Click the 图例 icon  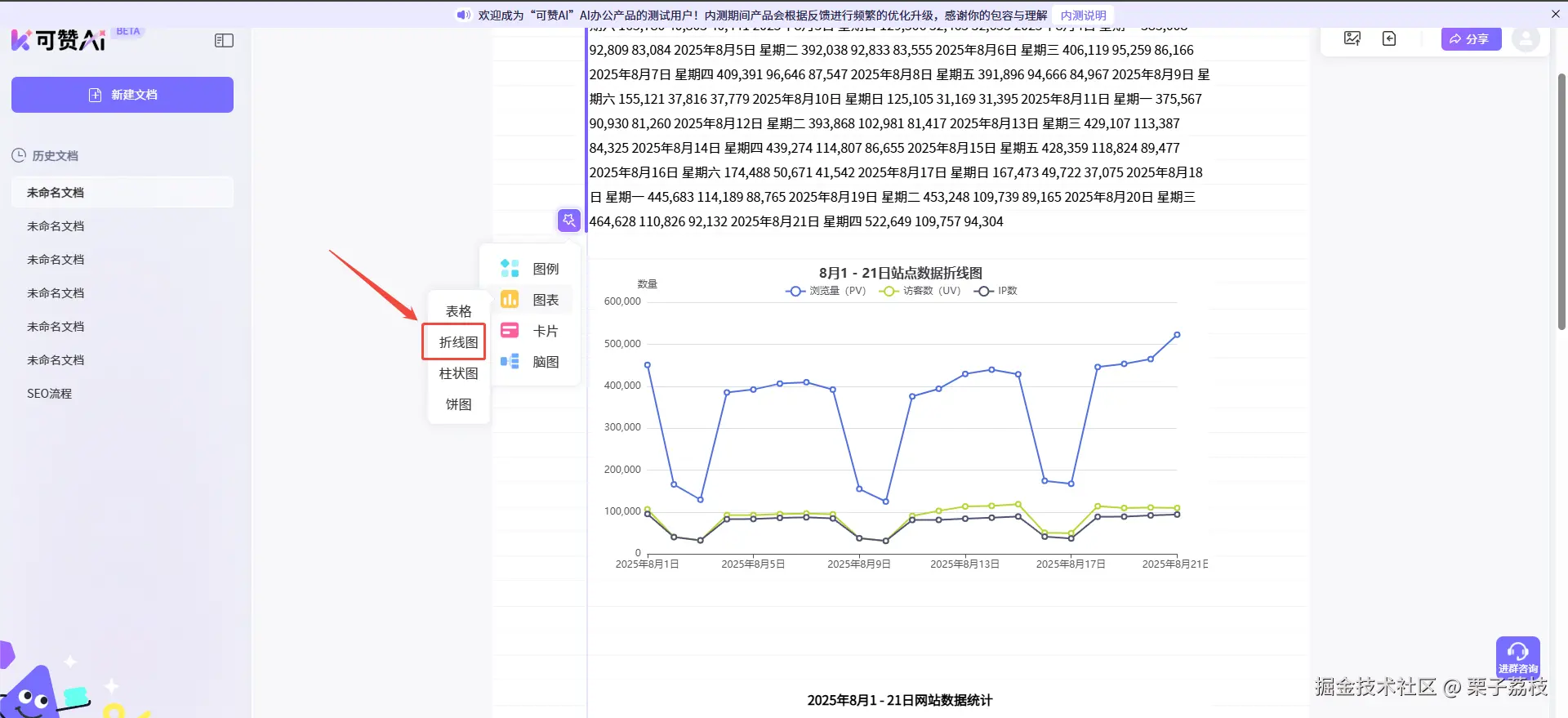coord(510,268)
